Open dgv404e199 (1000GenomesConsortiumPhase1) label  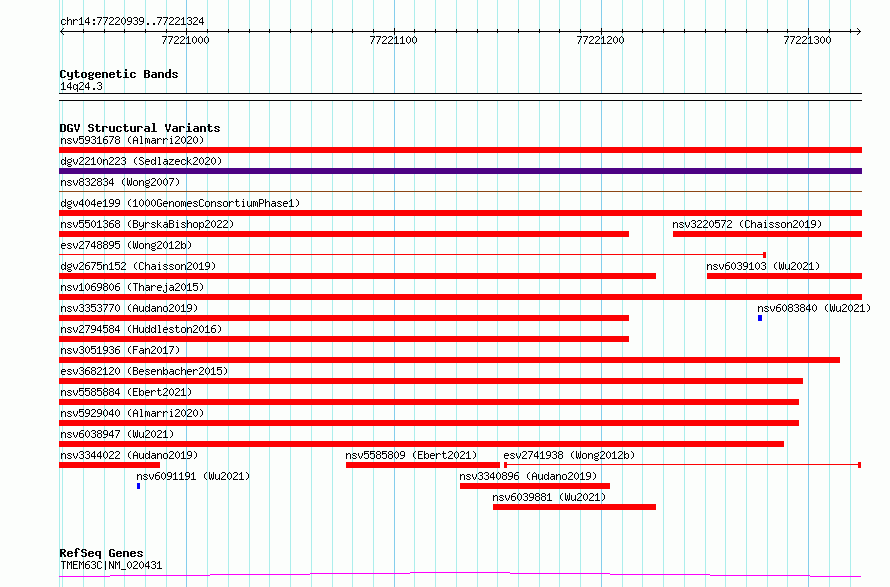pos(180,203)
